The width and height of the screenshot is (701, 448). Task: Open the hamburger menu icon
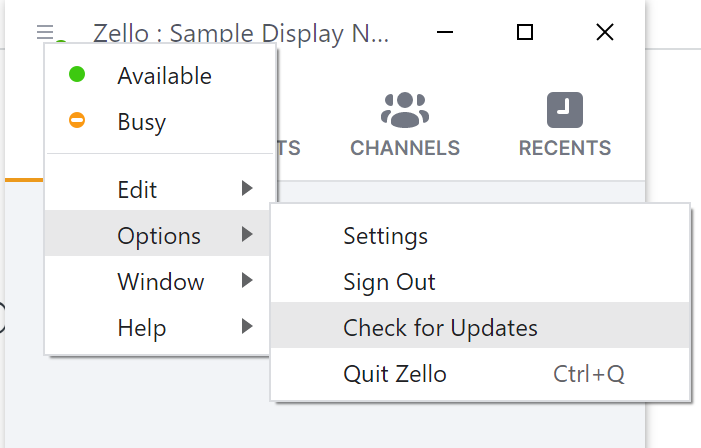click(45, 32)
